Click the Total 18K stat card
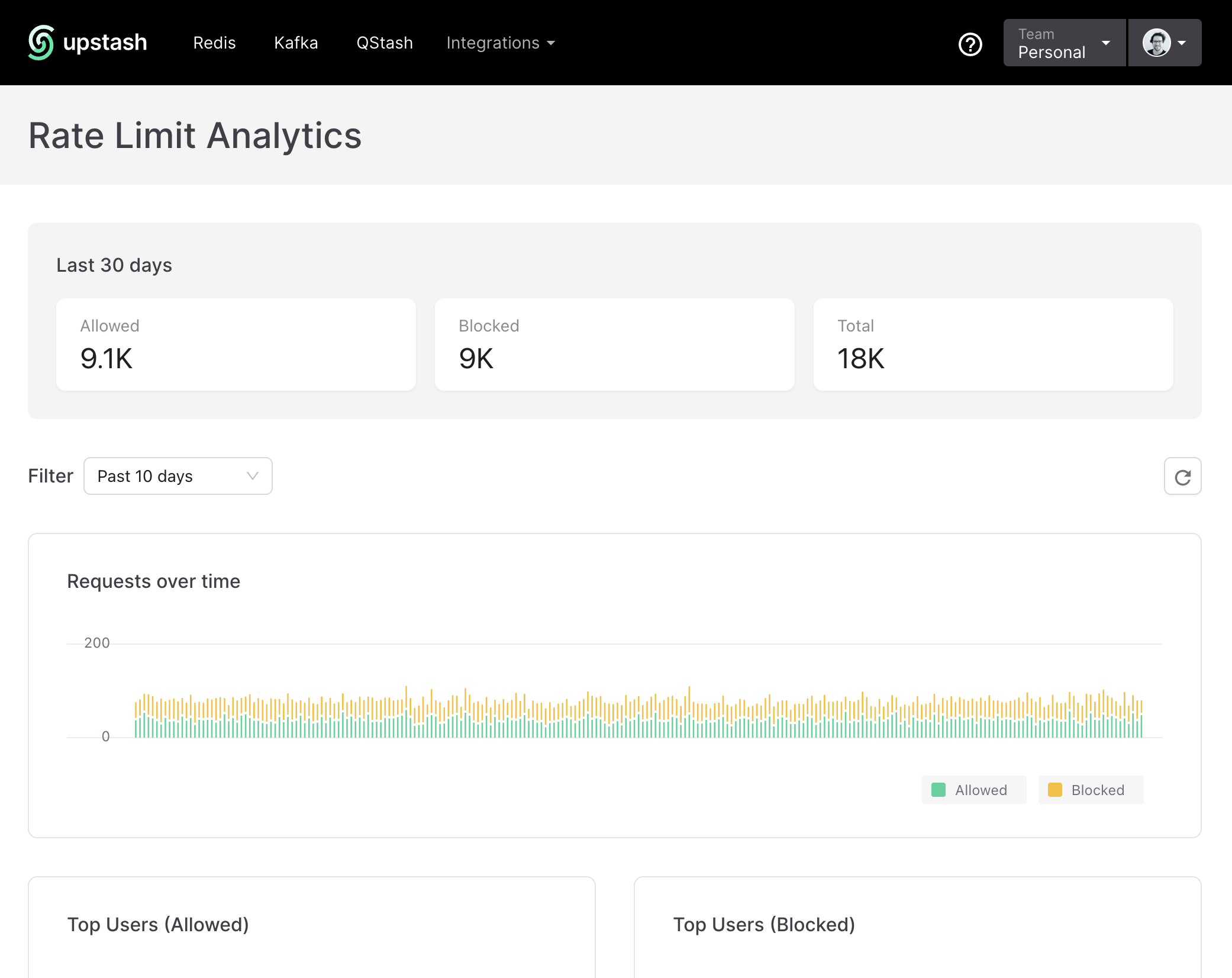 (x=992, y=345)
